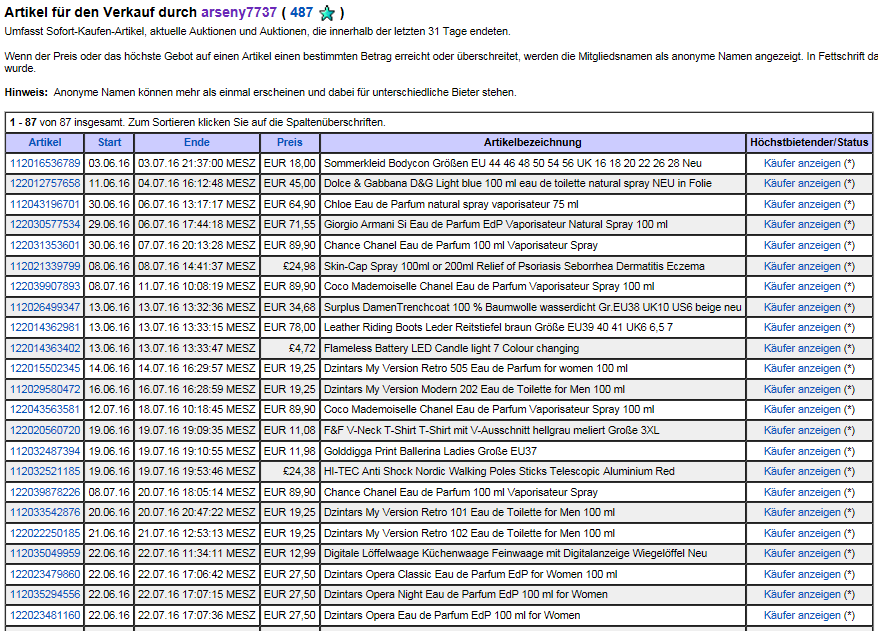The height and width of the screenshot is (631, 878).
Task: Click the star icon next to feedback score
Action: pos(326,13)
